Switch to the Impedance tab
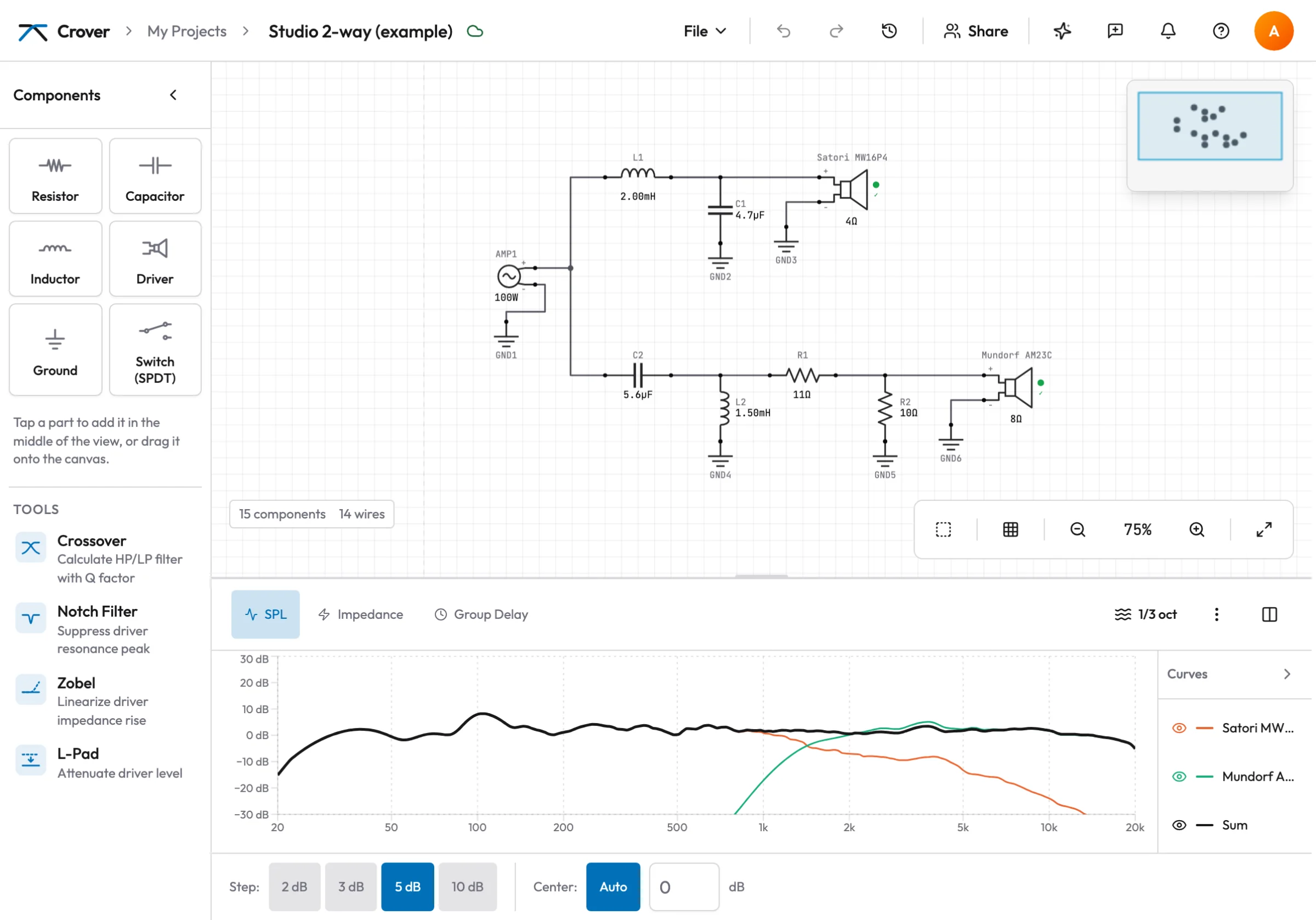The image size is (1316, 920). tap(361, 614)
